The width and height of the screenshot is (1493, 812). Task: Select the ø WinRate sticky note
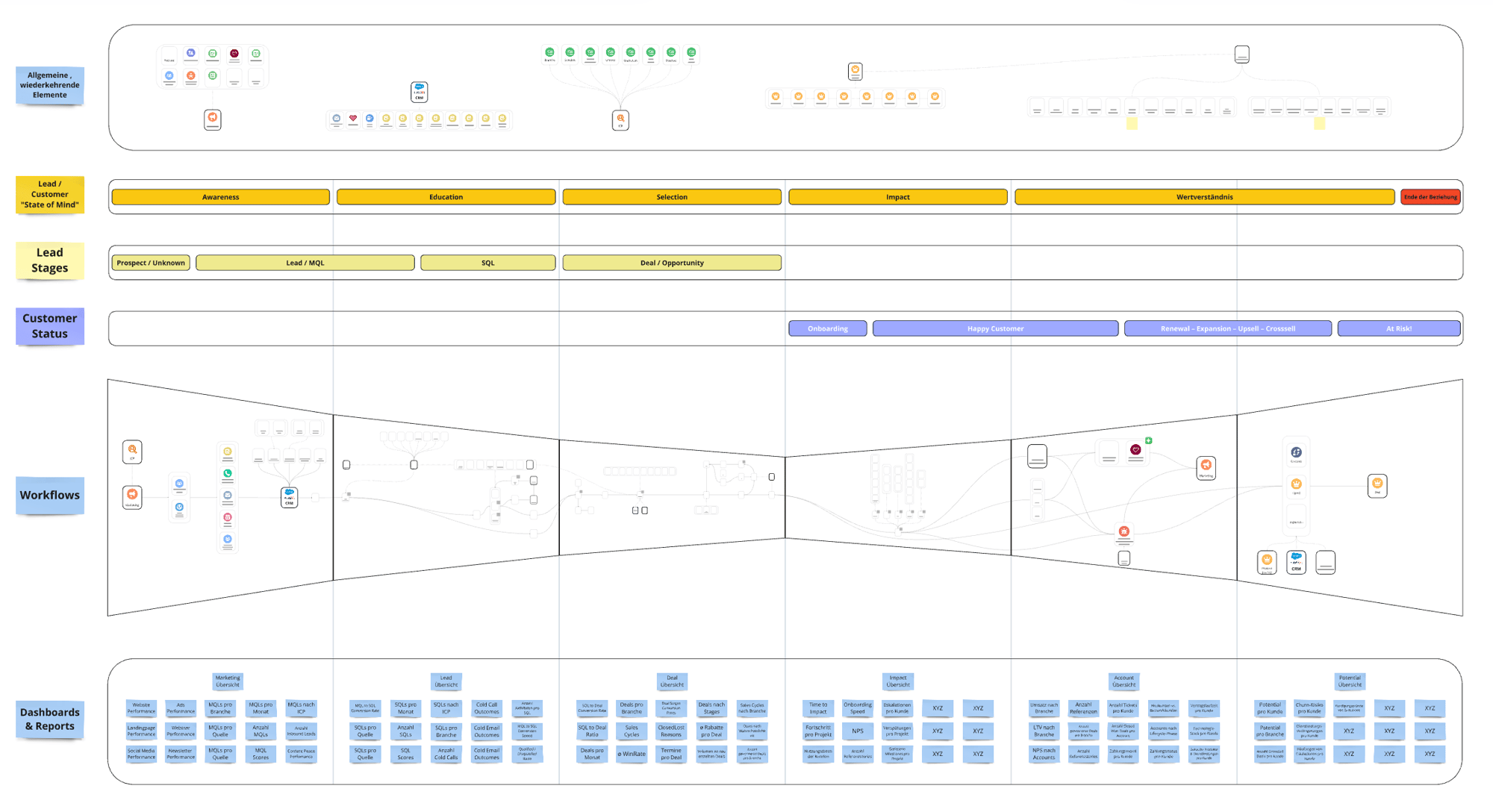pyautogui.click(x=632, y=754)
